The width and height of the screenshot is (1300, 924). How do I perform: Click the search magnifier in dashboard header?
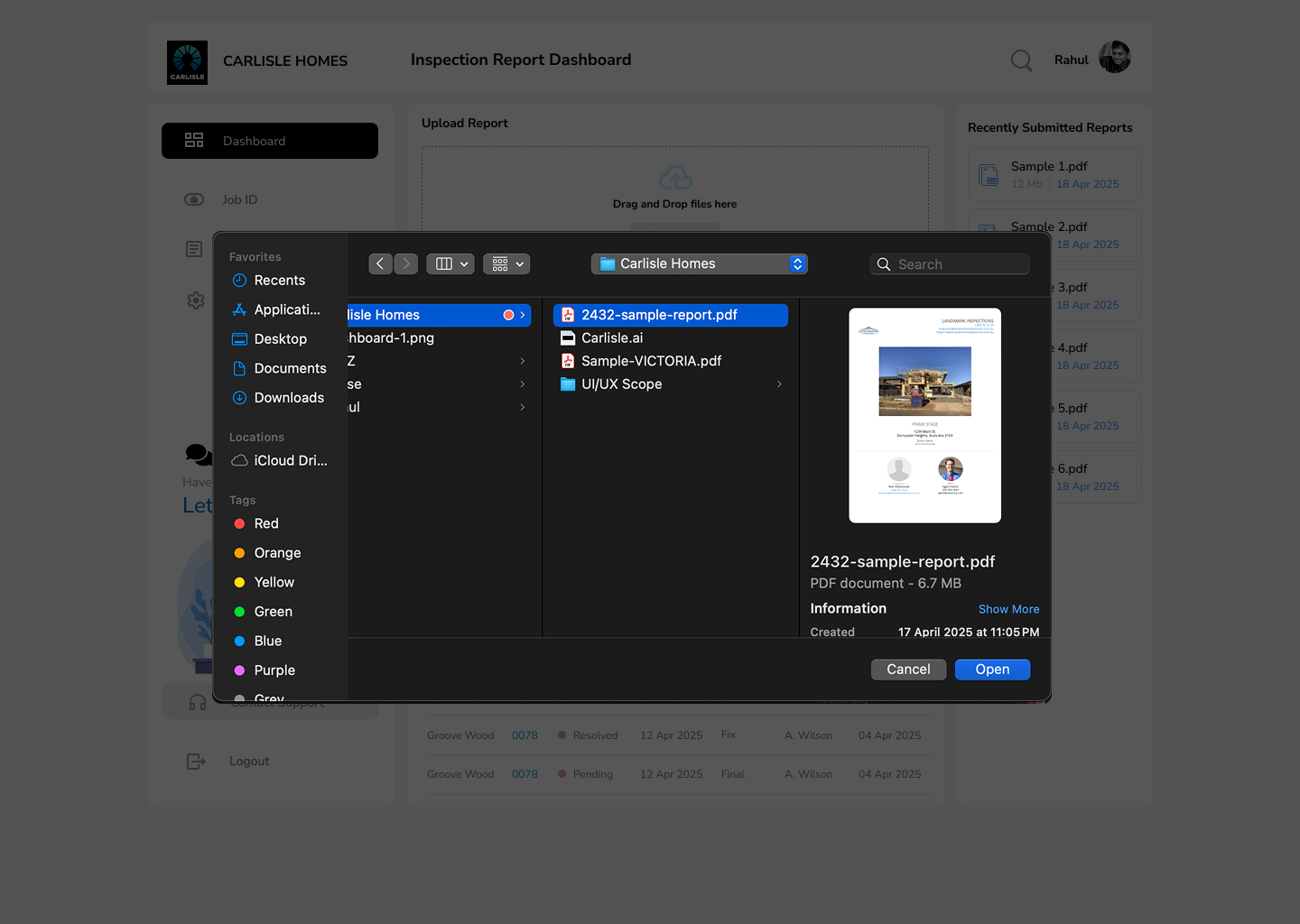(x=1021, y=60)
